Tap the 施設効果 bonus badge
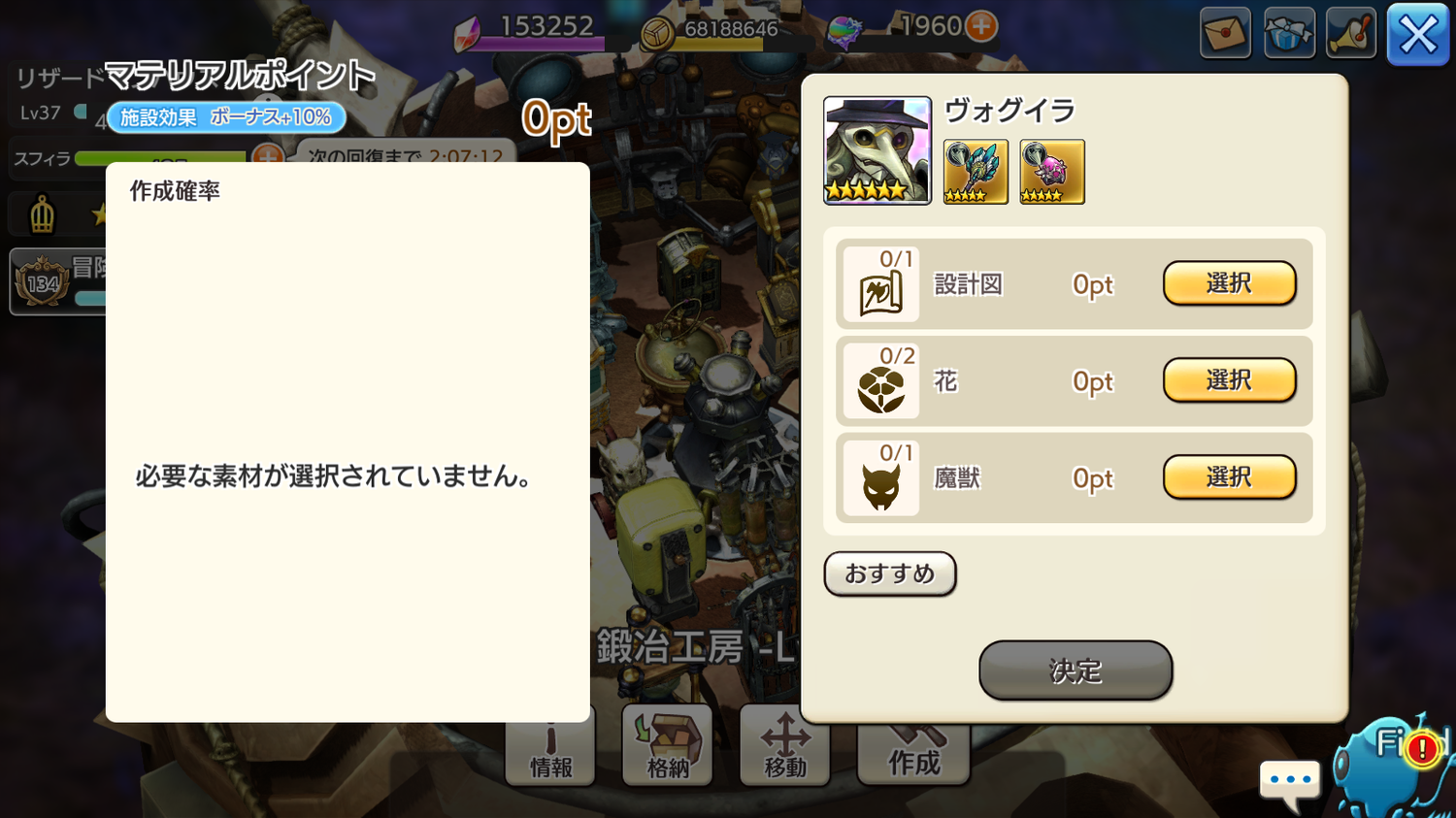This screenshot has height=818, width=1456. pos(226,117)
